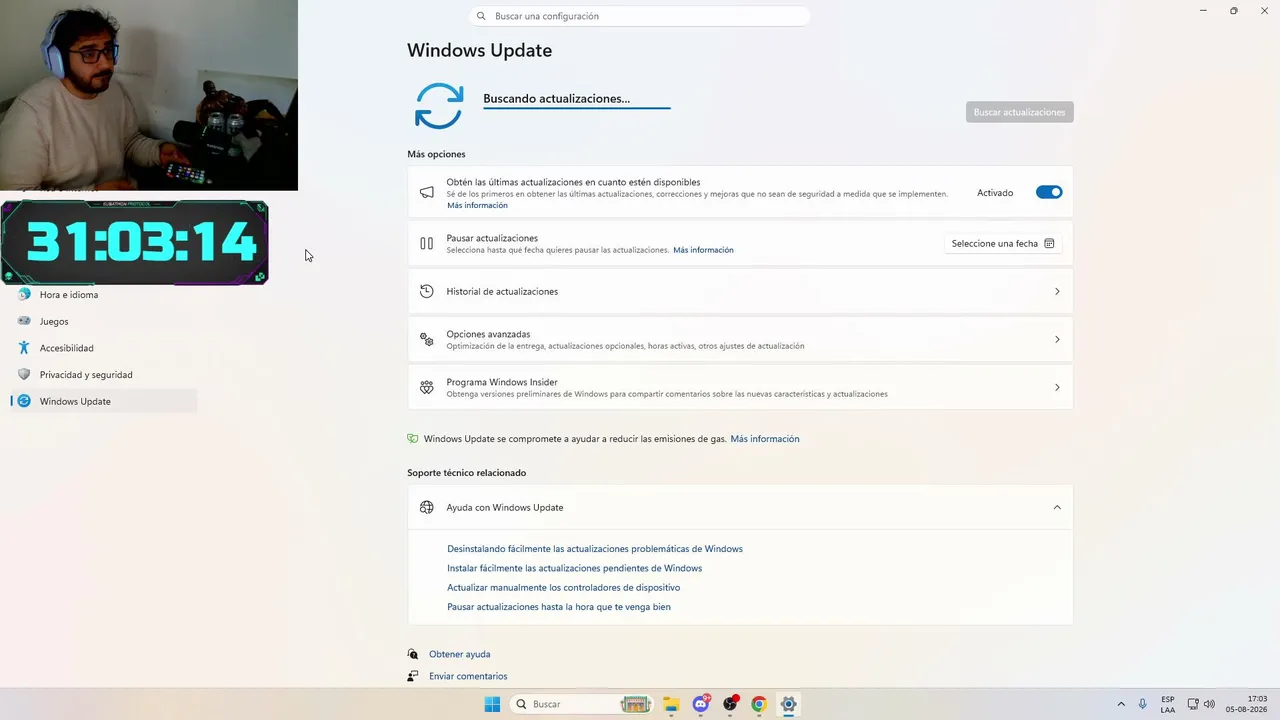The width and height of the screenshot is (1280, 720).
Task: Click the Enviar comentarios link
Action: (468, 676)
